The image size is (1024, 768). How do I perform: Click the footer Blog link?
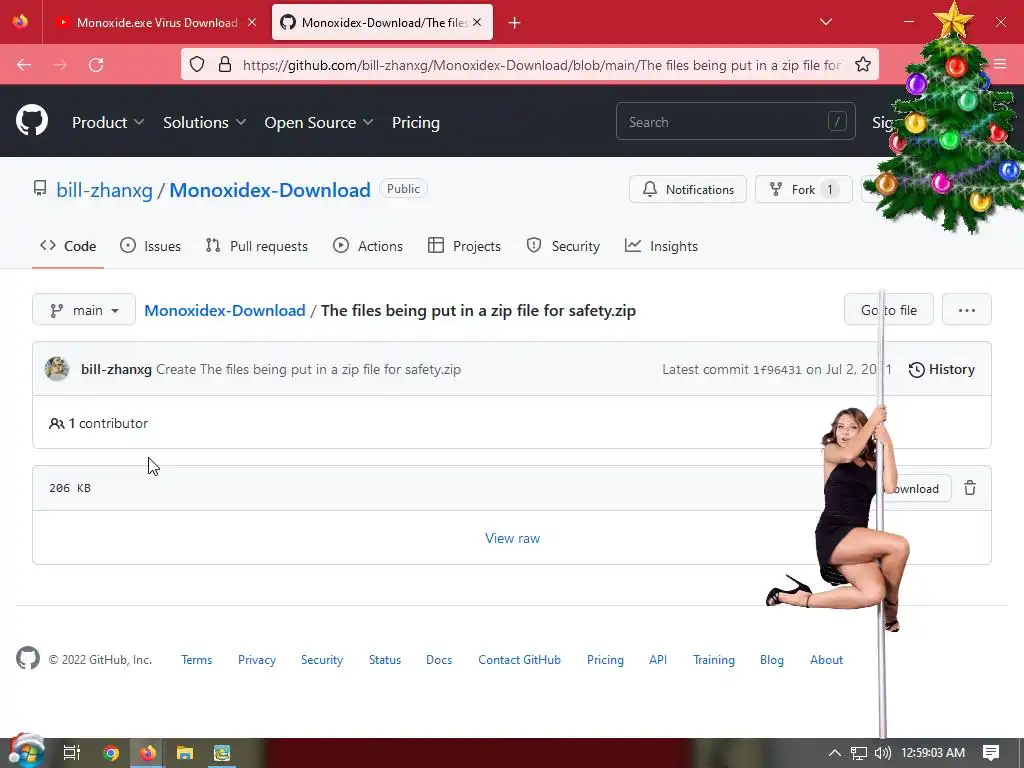coord(771,660)
